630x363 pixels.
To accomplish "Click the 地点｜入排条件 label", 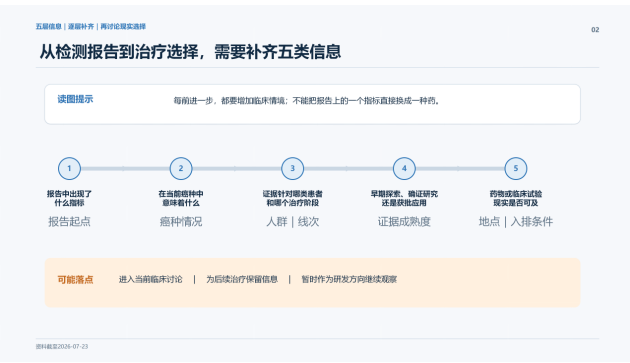I will click(x=516, y=221).
